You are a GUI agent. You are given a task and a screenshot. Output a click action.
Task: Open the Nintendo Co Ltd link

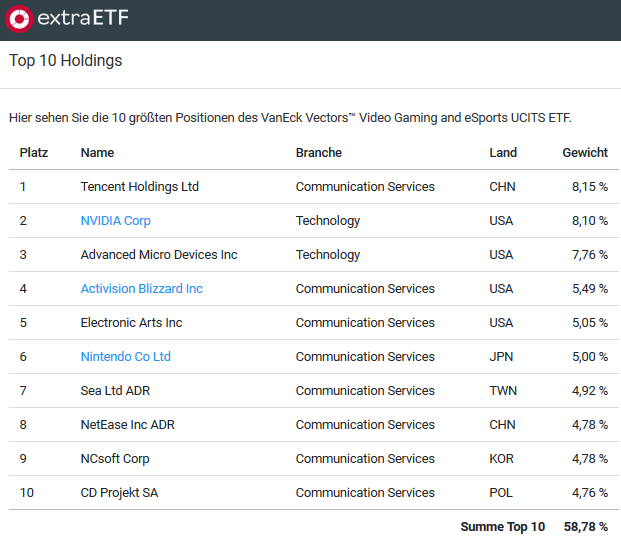click(x=126, y=356)
